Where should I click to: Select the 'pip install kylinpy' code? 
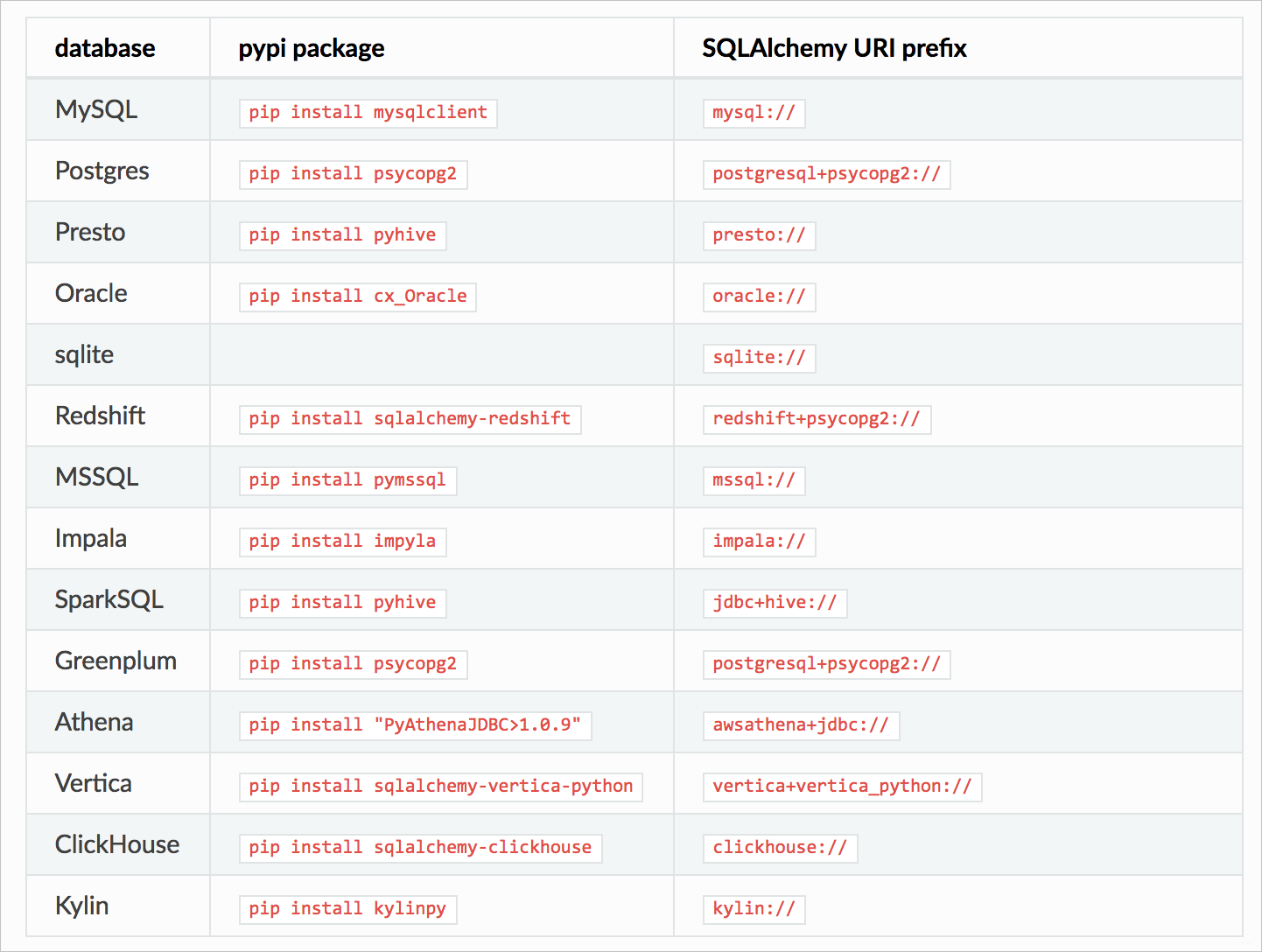pos(347,909)
